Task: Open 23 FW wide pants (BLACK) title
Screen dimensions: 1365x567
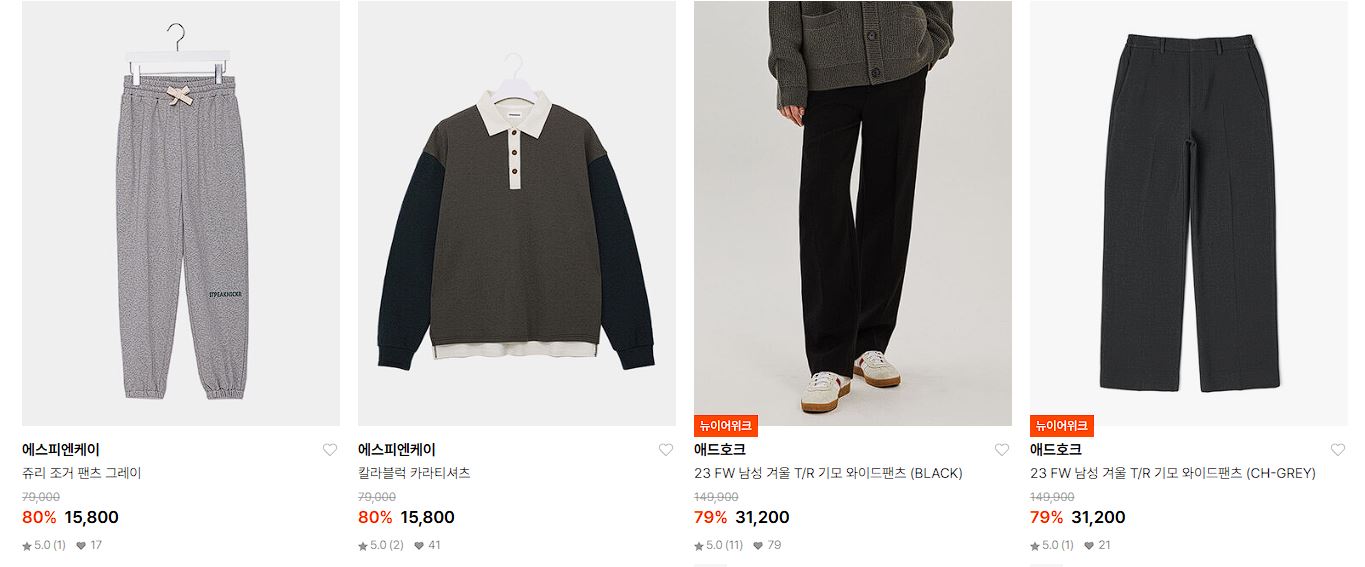Action: [x=828, y=473]
